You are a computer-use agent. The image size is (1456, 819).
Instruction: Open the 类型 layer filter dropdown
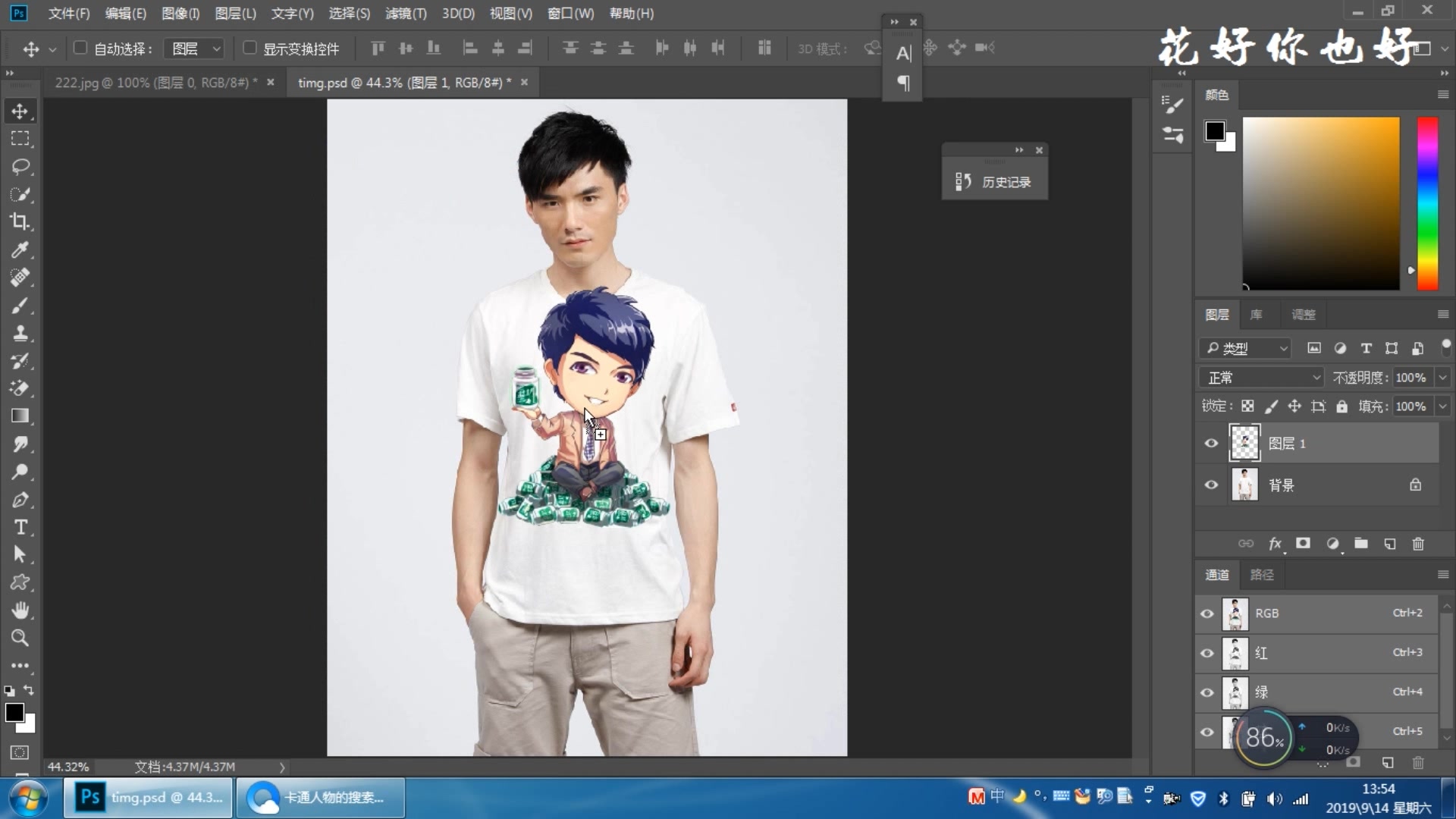[x=1247, y=348]
